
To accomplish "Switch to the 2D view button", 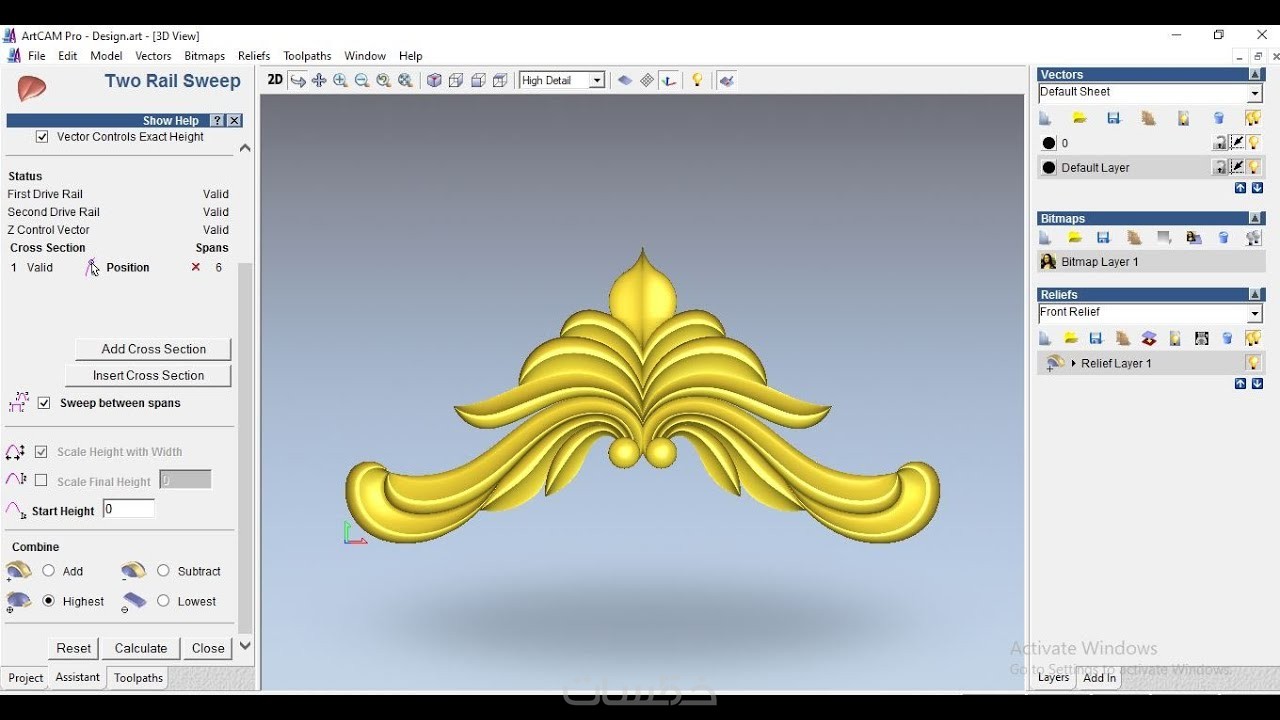I will point(275,80).
